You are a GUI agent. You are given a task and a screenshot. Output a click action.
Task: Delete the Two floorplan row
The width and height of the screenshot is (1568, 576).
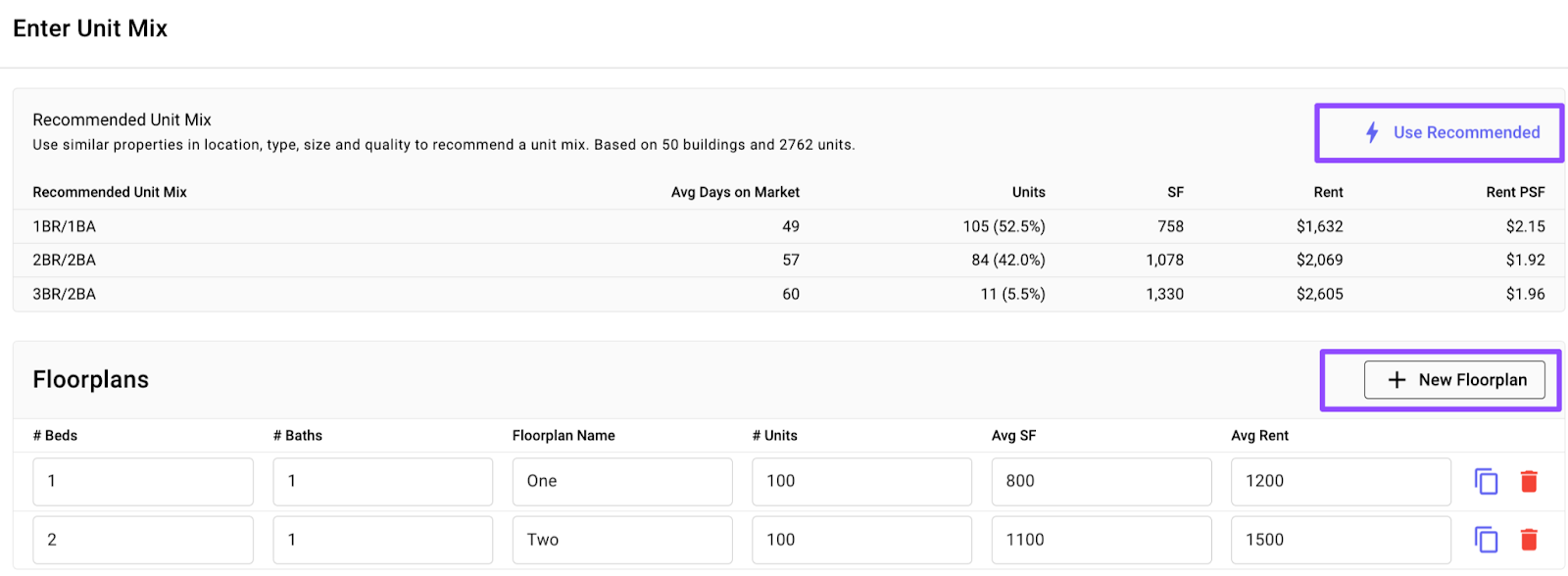click(x=1529, y=540)
